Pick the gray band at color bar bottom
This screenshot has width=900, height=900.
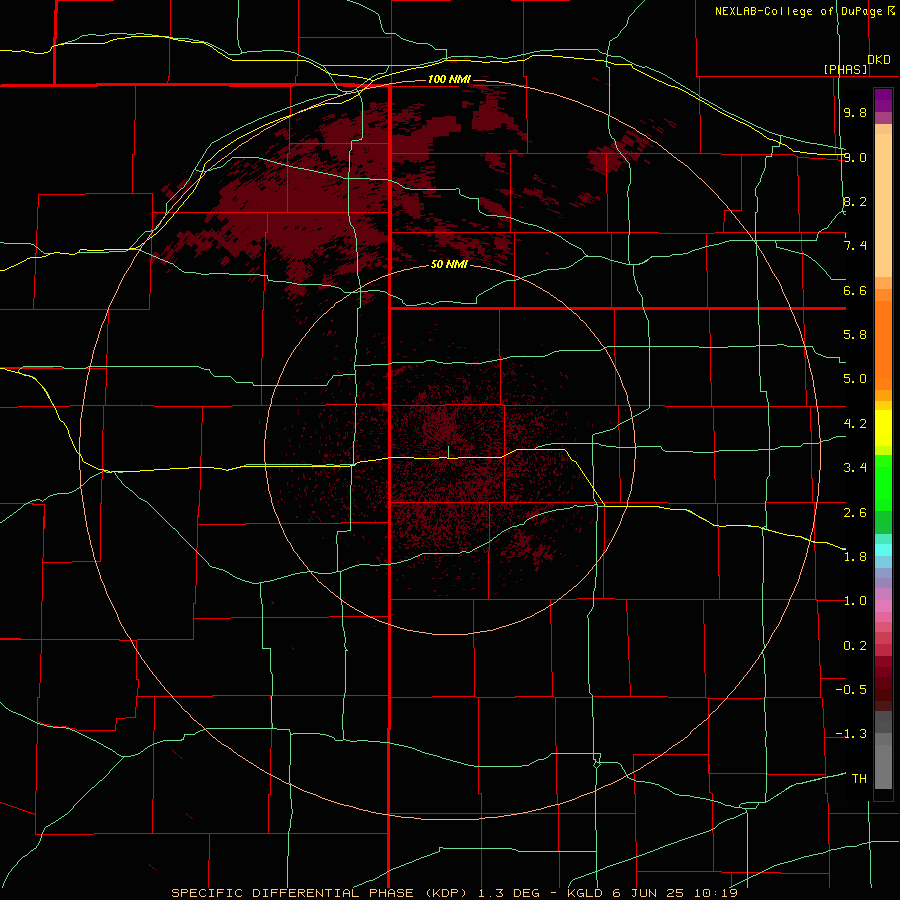point(883,761)
